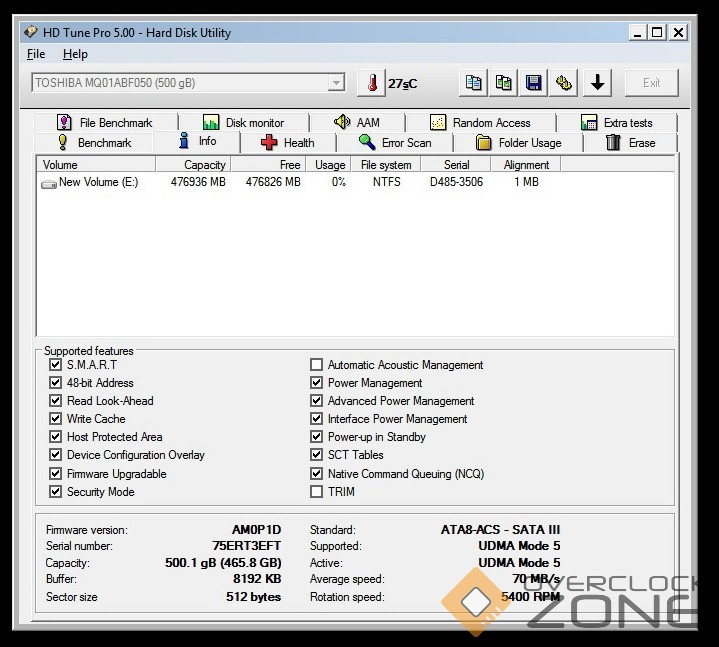Toggle the Power-up in Standby checkbox
Image resolution: width=719 pixels, height=647 pixels.
click(x=316, y=436)
